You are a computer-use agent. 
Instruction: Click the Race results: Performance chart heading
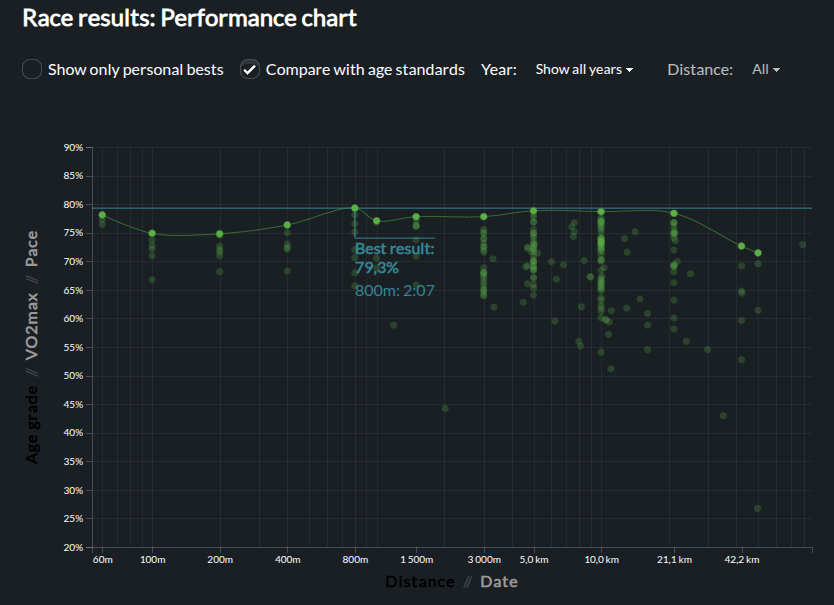click(189, 18)
